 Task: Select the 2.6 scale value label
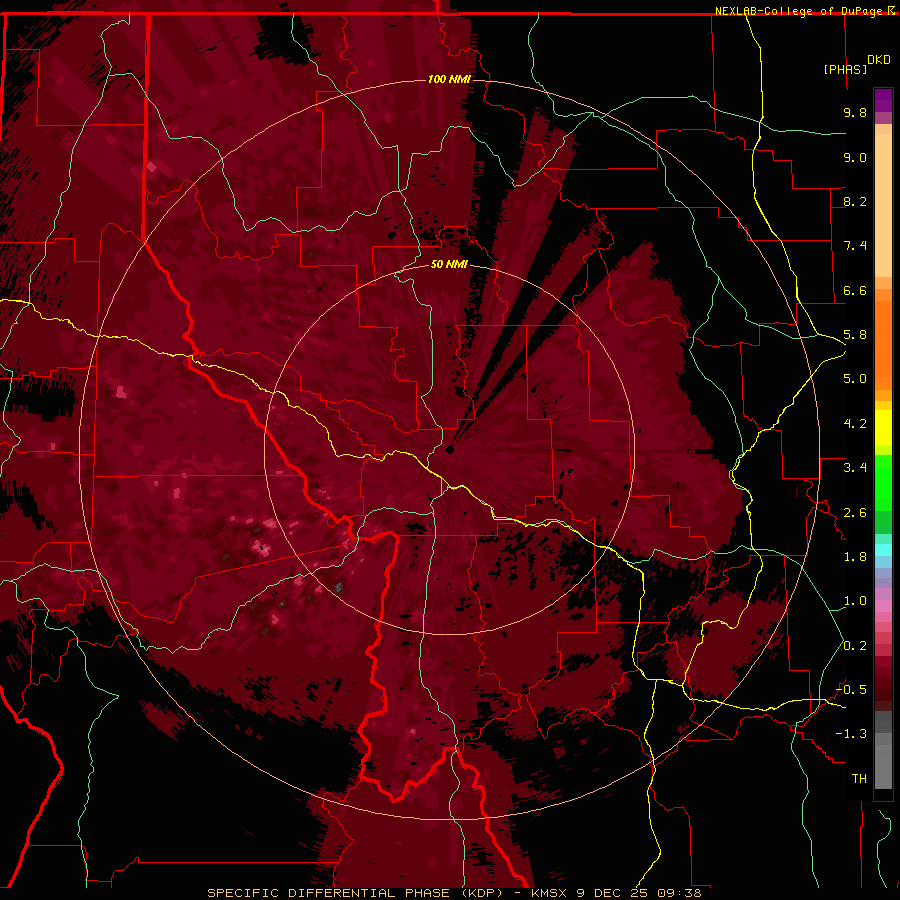coord(855,513)
